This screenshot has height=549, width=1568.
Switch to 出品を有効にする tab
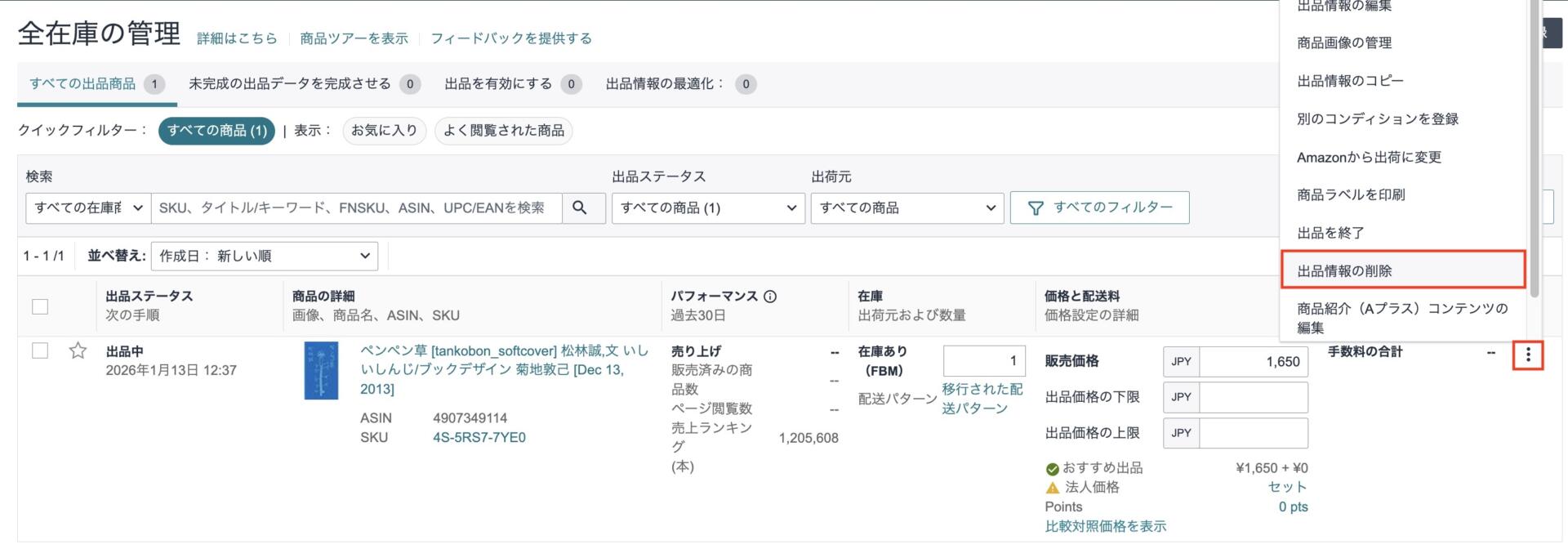point(513,83)
